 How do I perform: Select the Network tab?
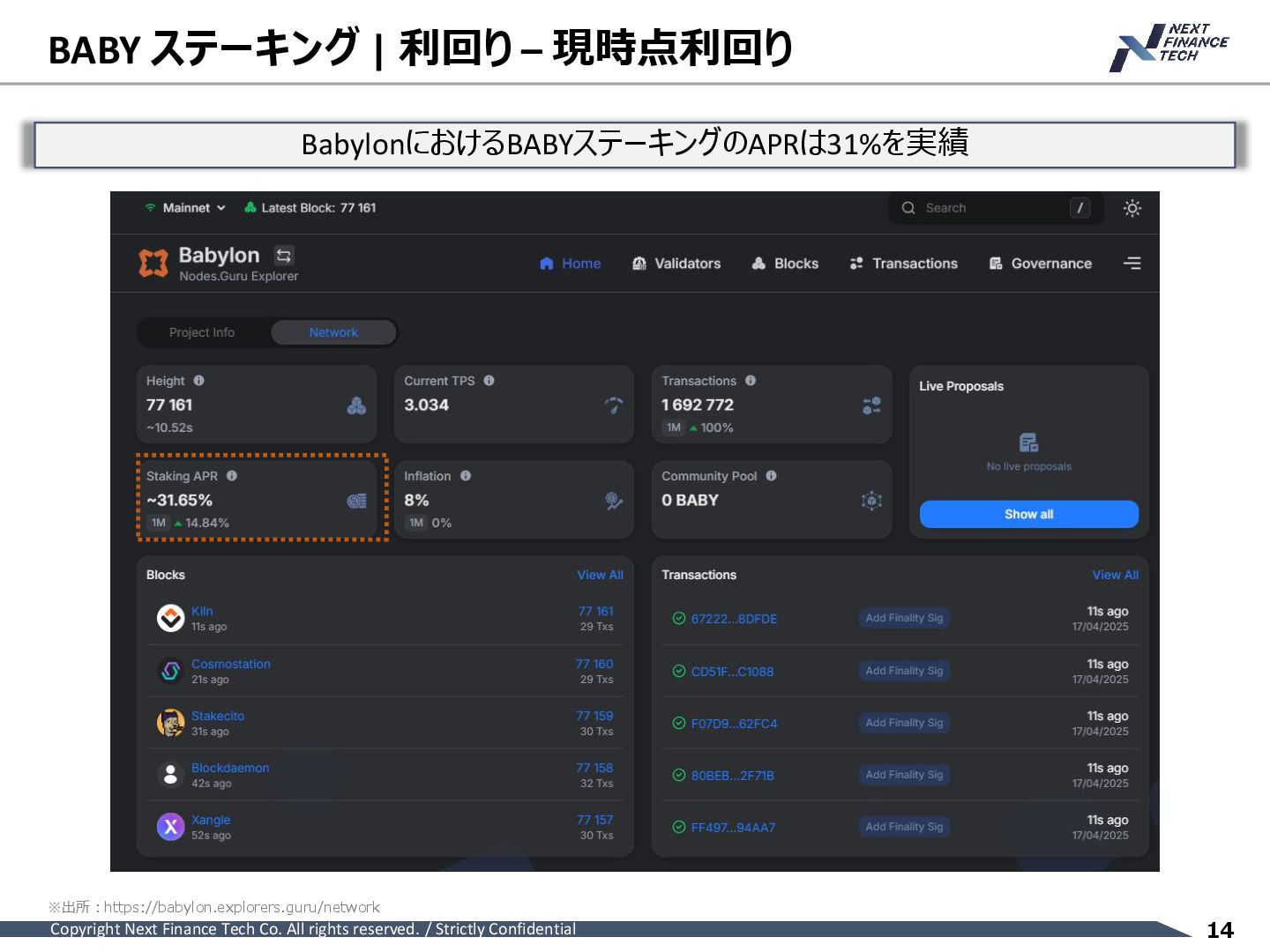pyautogui.click(x=333, y=332)
